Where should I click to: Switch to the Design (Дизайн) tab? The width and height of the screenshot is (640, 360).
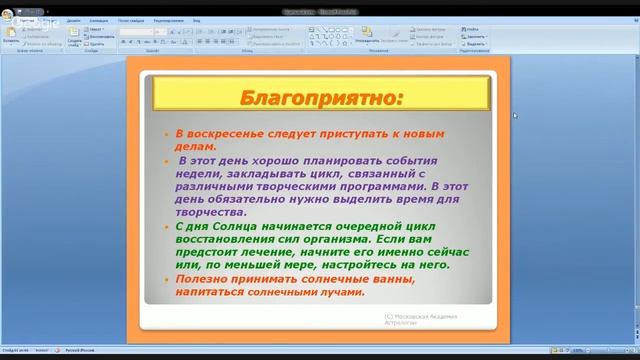[73, 20]
